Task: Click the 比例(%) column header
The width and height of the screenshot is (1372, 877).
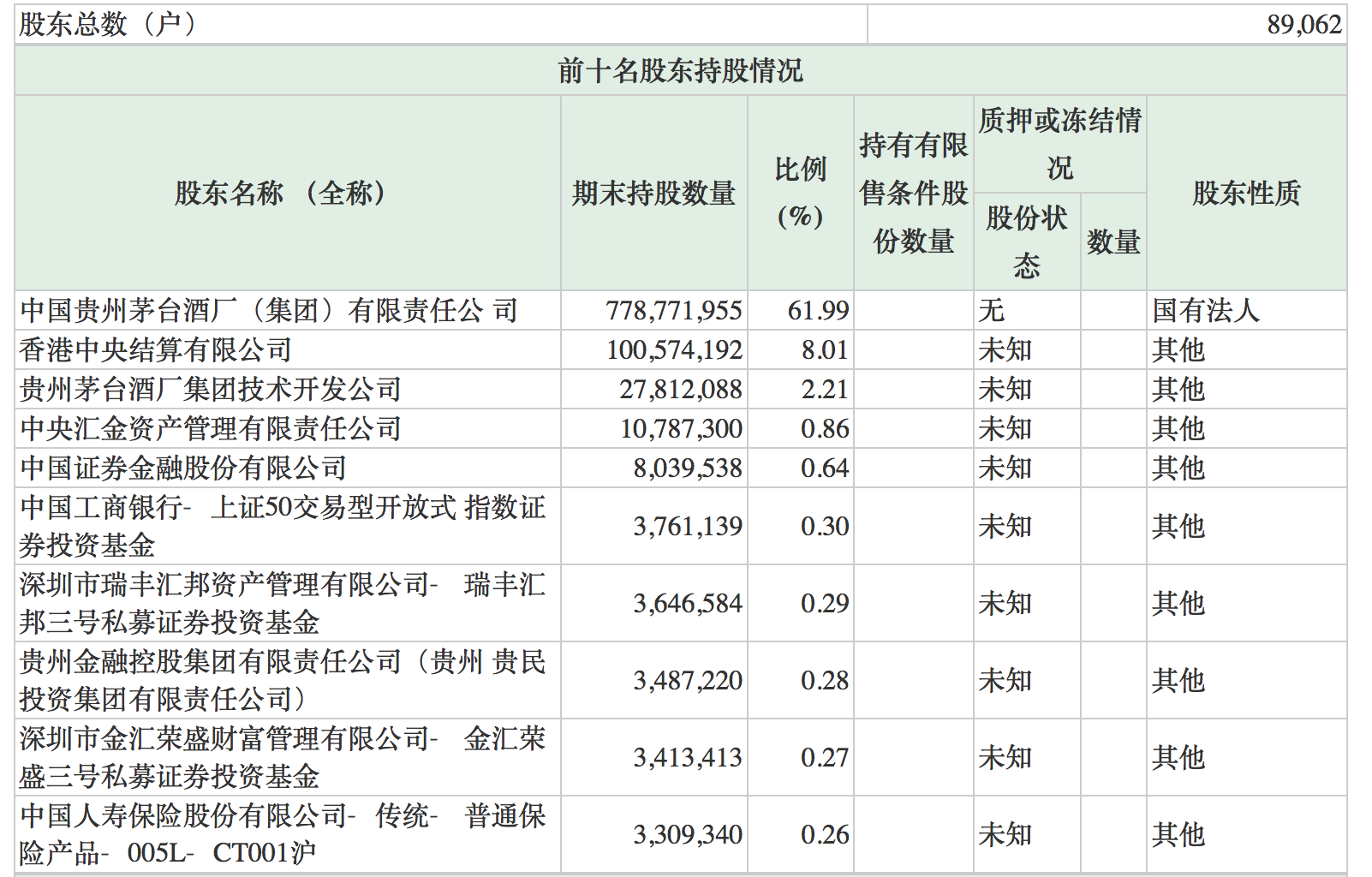Action: [x=801, y=193]
